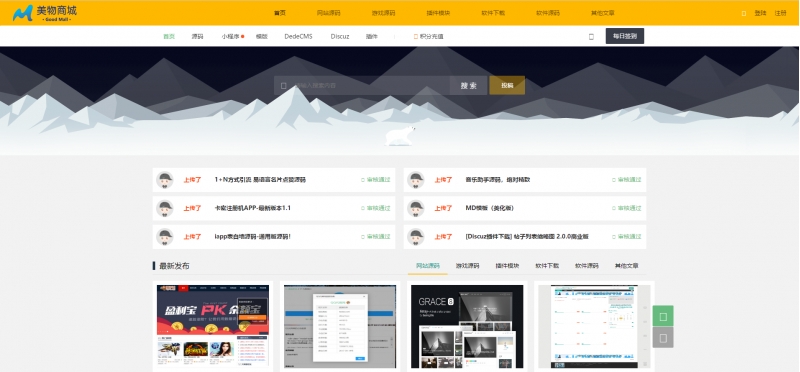Click 审核通过 status in the 1+N方式引流 row
This screenshot has width=800, height=372.
[x=376, y=180]
